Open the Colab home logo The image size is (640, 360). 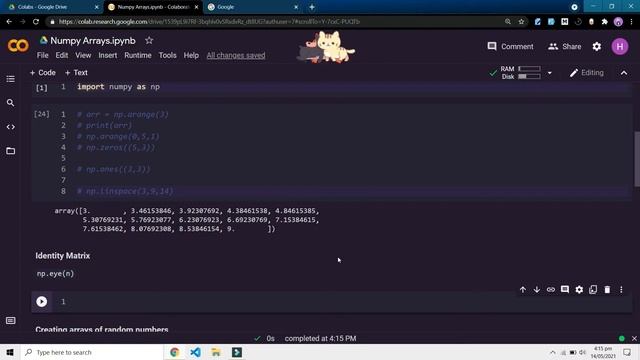coord(18,45)
